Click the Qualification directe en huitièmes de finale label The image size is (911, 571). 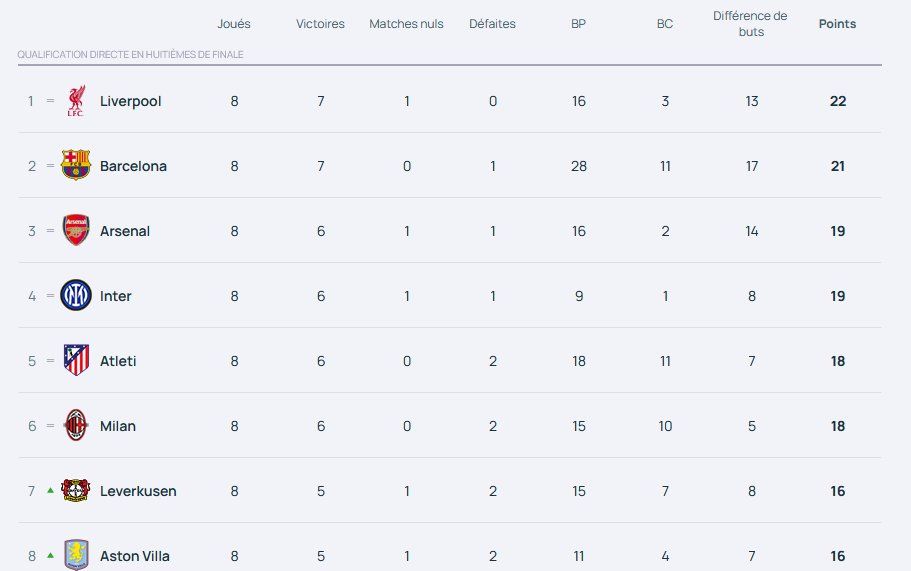pos(130,55)
